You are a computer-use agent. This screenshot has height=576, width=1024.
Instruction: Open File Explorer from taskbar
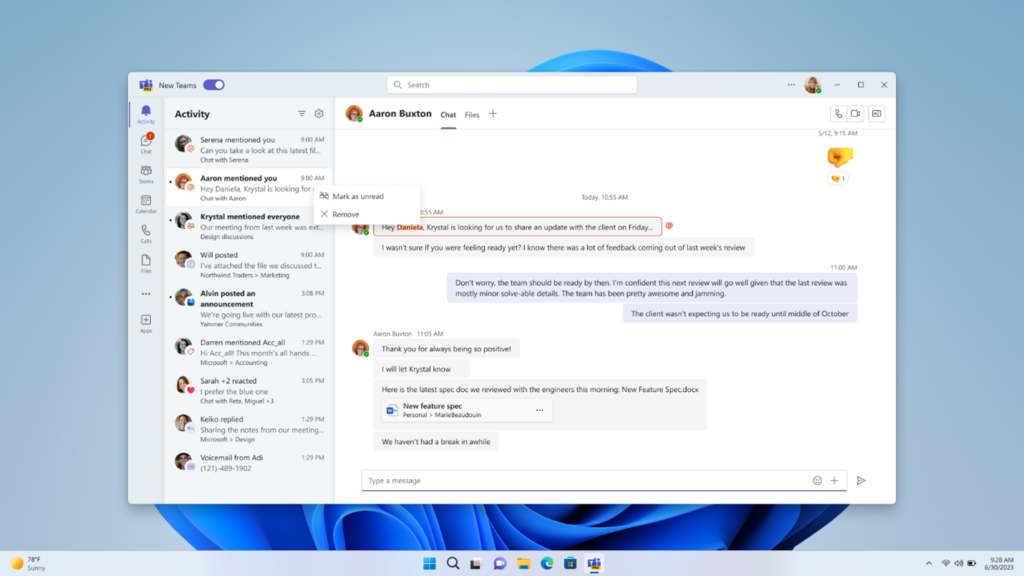[x=523, y=564]
